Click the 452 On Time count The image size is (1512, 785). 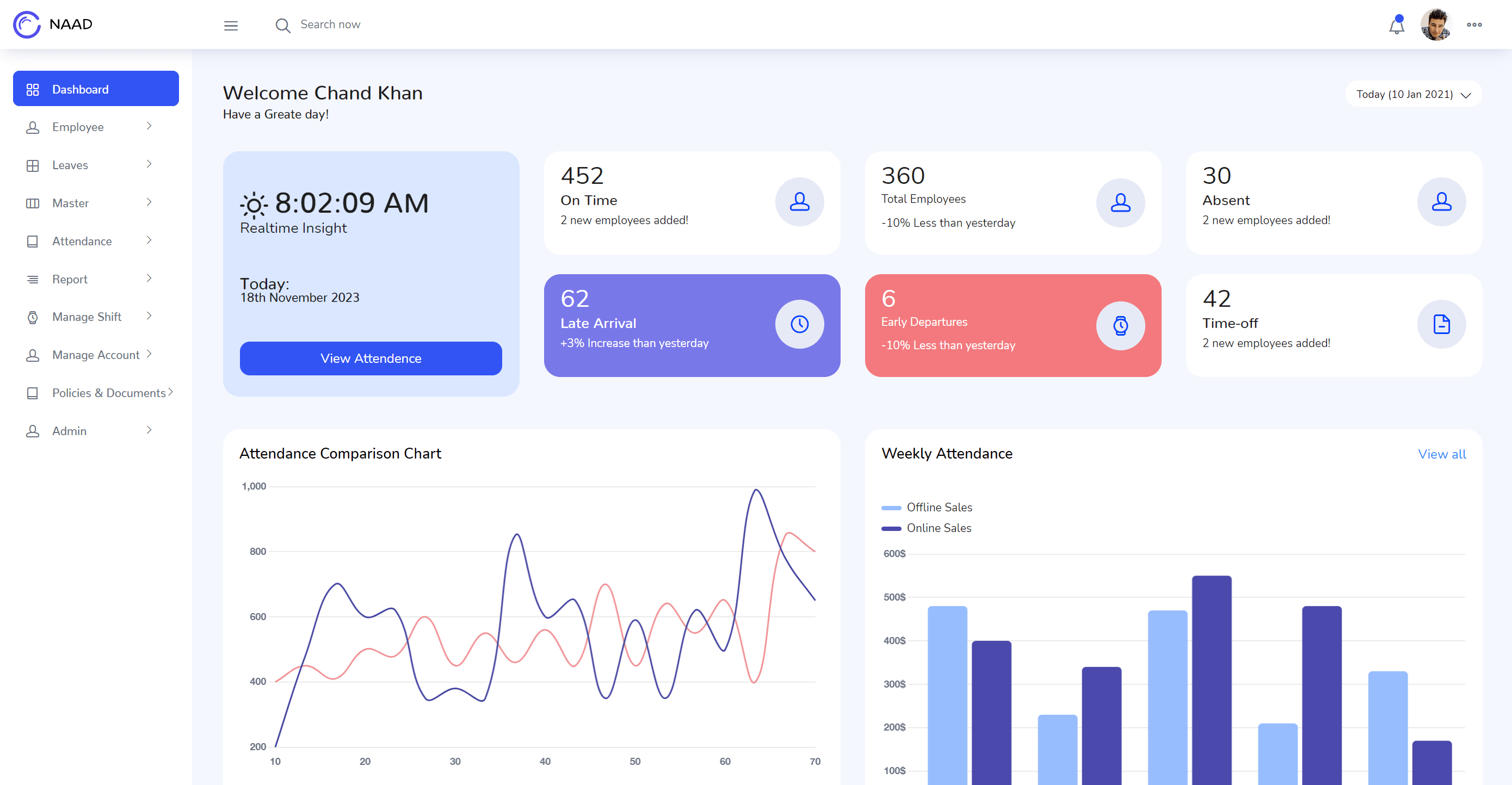click(x=582, y=175)
